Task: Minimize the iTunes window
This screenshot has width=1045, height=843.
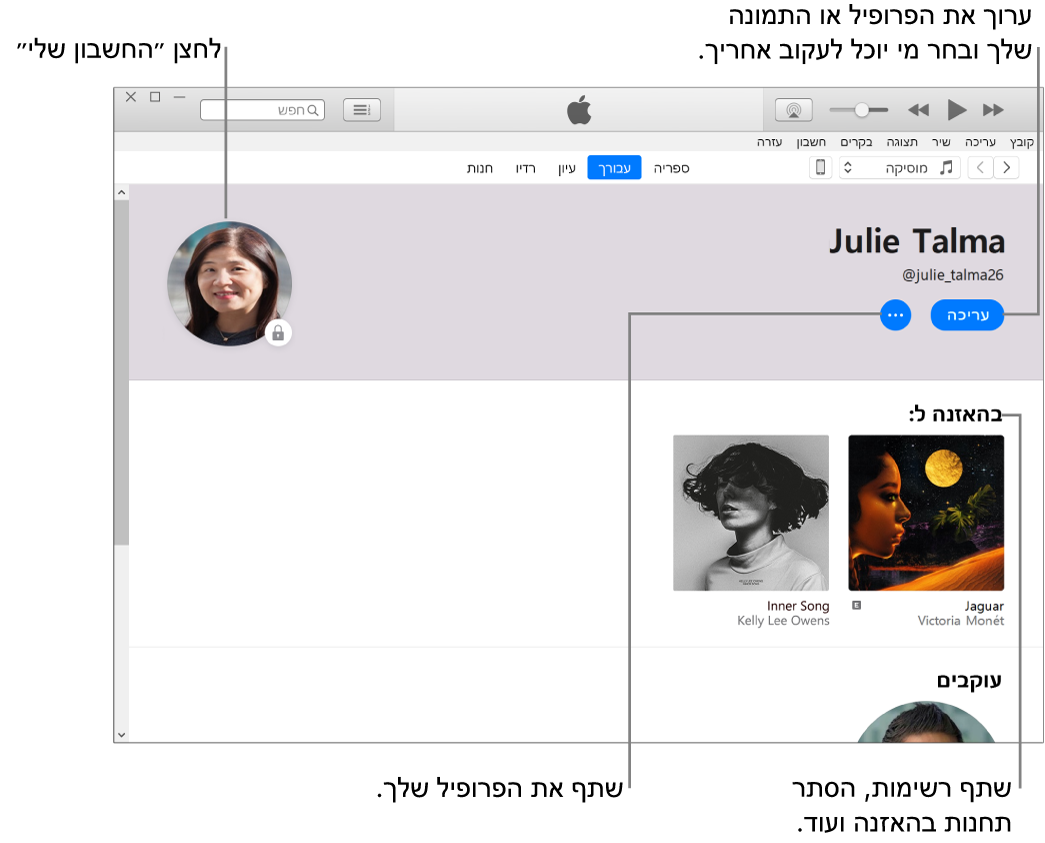Action: click(x=179, y=97)
